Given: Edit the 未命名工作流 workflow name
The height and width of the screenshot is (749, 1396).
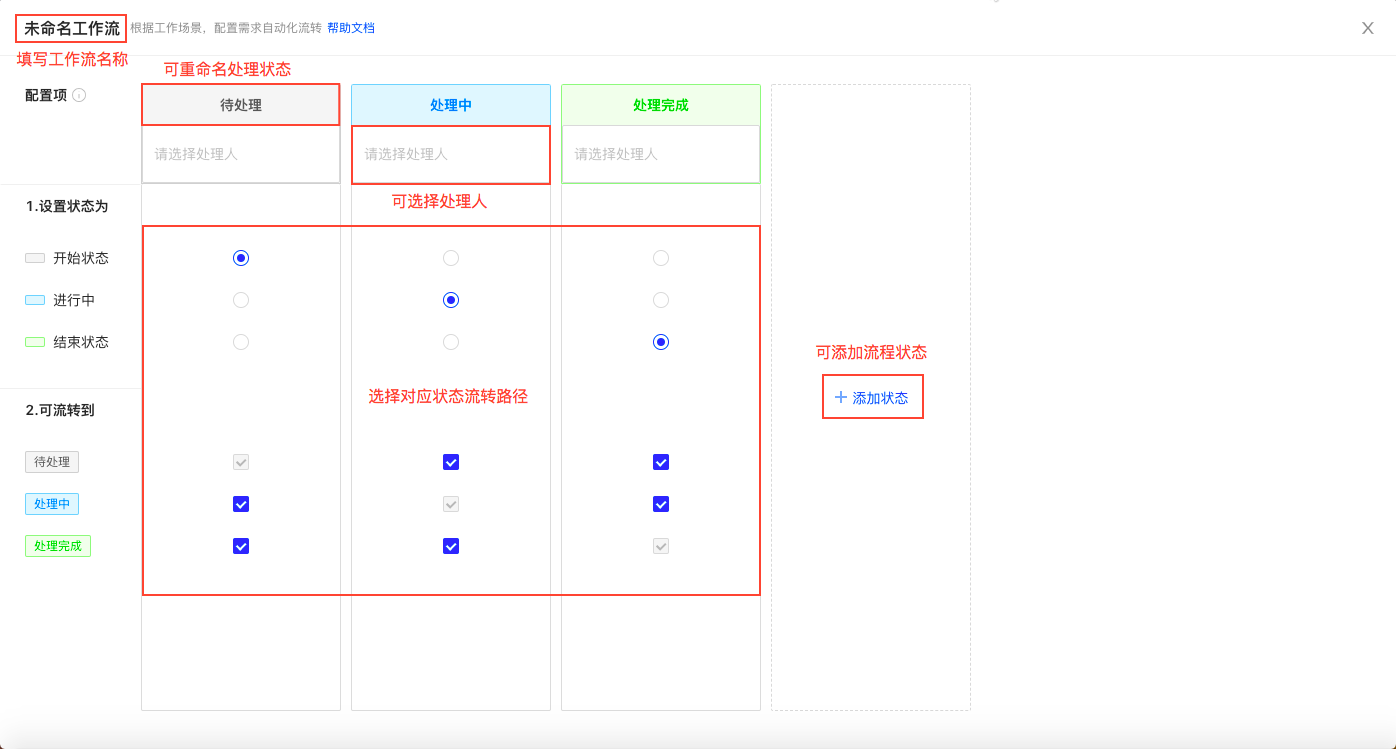Looking at the screenshot, I should [72, 28].
